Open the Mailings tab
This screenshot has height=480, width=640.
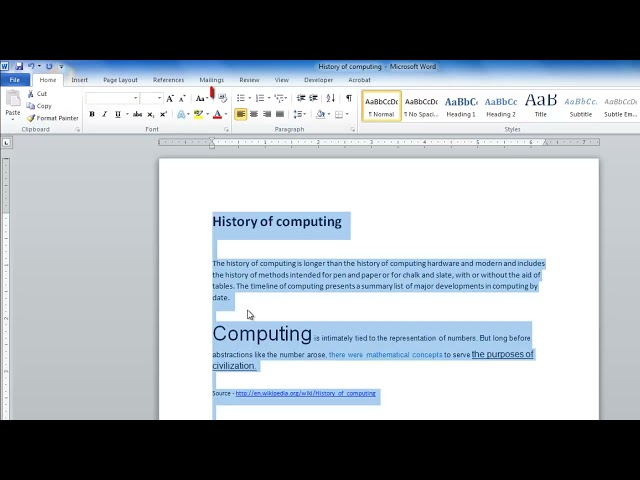point(211,80)
